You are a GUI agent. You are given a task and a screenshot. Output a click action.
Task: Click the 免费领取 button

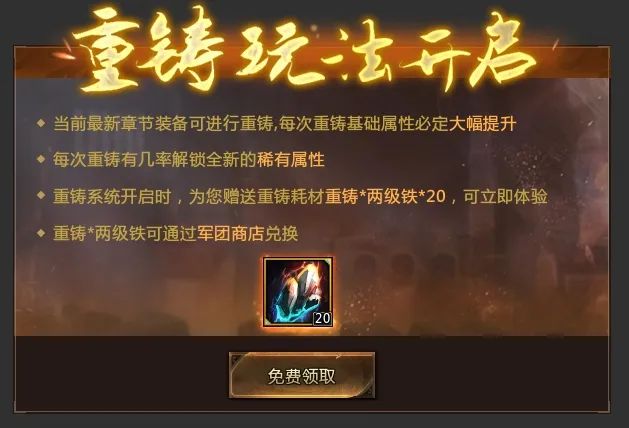click(x=302, y=375)
